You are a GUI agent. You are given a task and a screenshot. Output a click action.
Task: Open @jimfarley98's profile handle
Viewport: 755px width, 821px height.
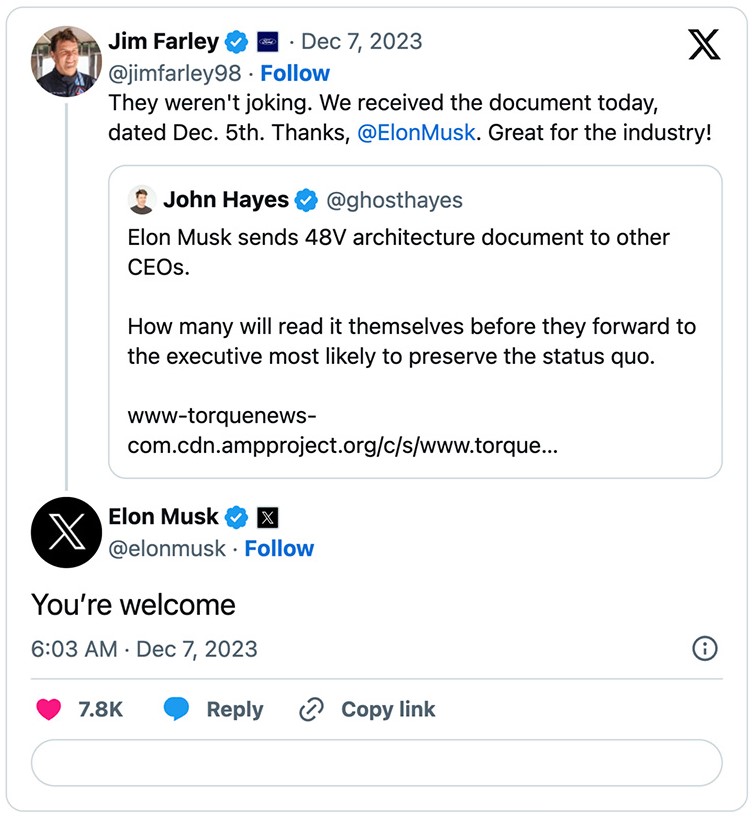(172, 72)
